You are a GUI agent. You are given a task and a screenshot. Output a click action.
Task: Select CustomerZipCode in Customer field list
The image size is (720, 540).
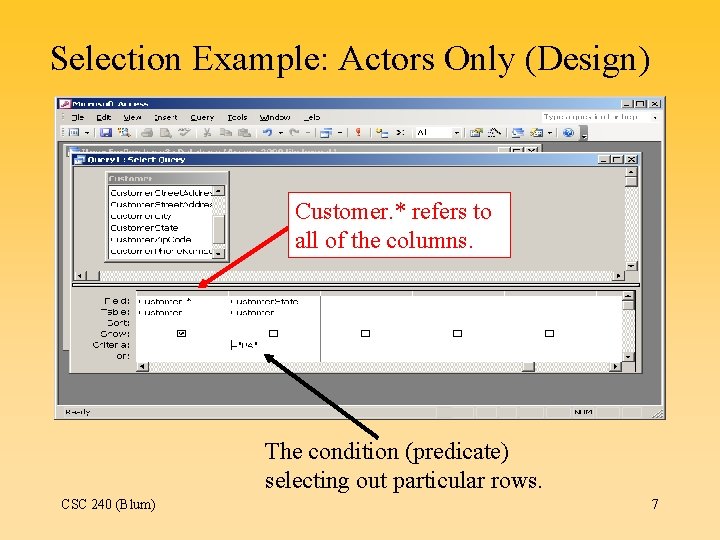151,240
